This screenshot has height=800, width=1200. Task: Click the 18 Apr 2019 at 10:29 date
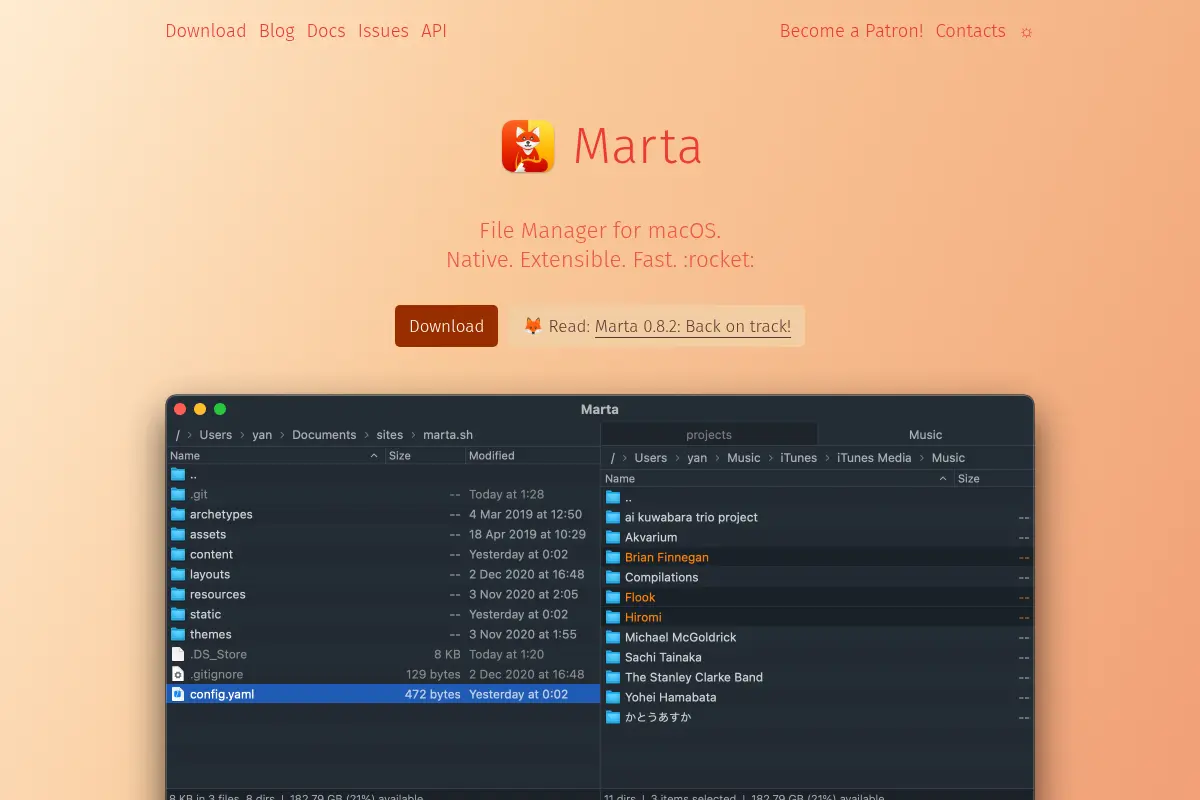(527, 534)
